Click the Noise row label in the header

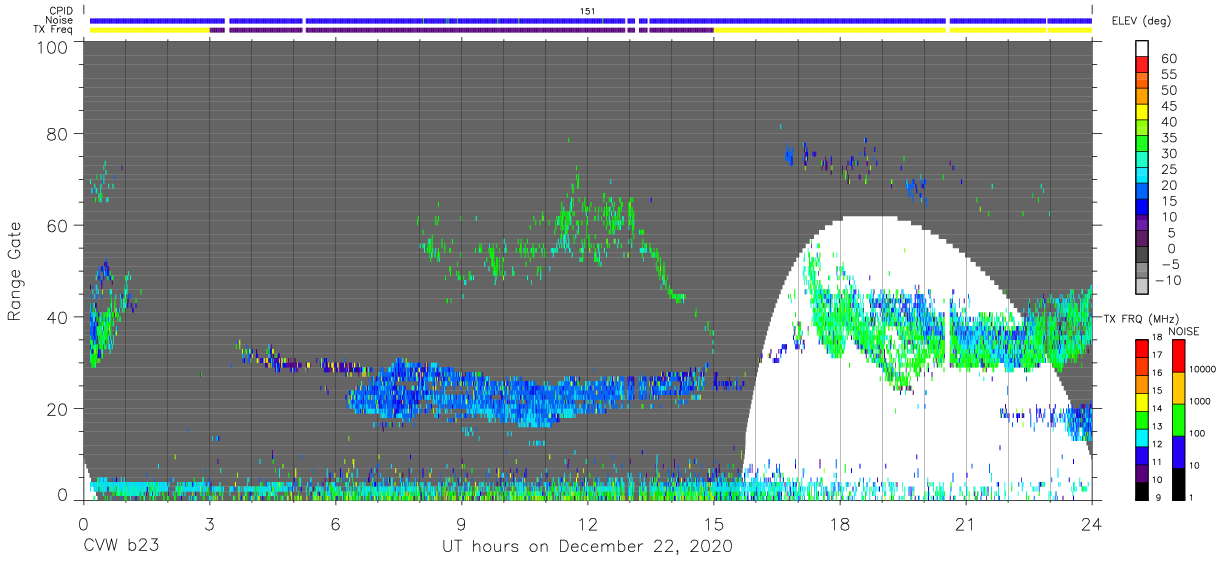tap(60, 20)
